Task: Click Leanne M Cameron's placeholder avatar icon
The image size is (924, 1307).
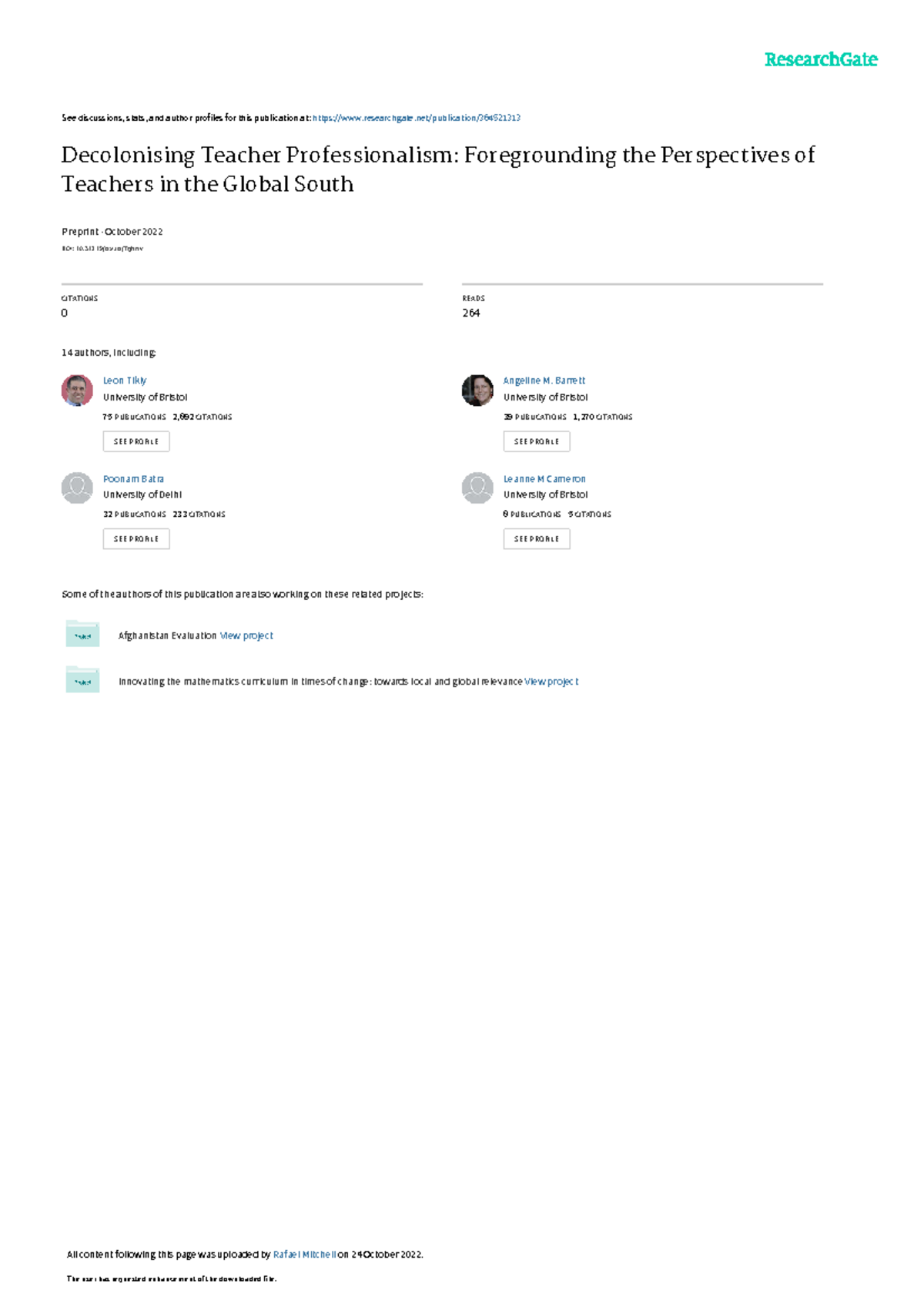Action: (477, 488)
